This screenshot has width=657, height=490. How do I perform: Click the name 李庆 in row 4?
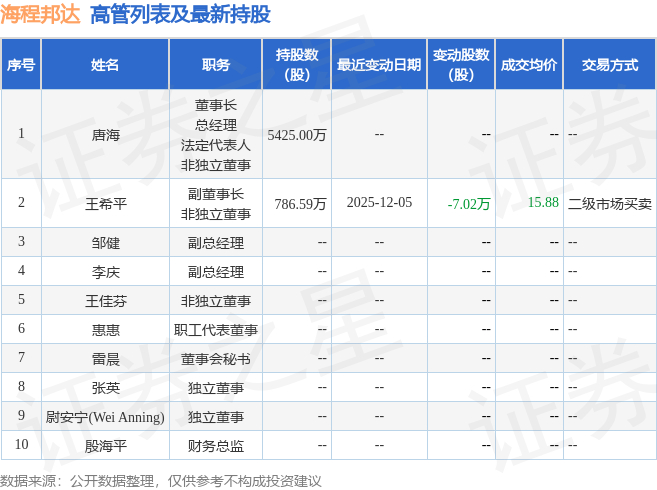click(106, 272)
